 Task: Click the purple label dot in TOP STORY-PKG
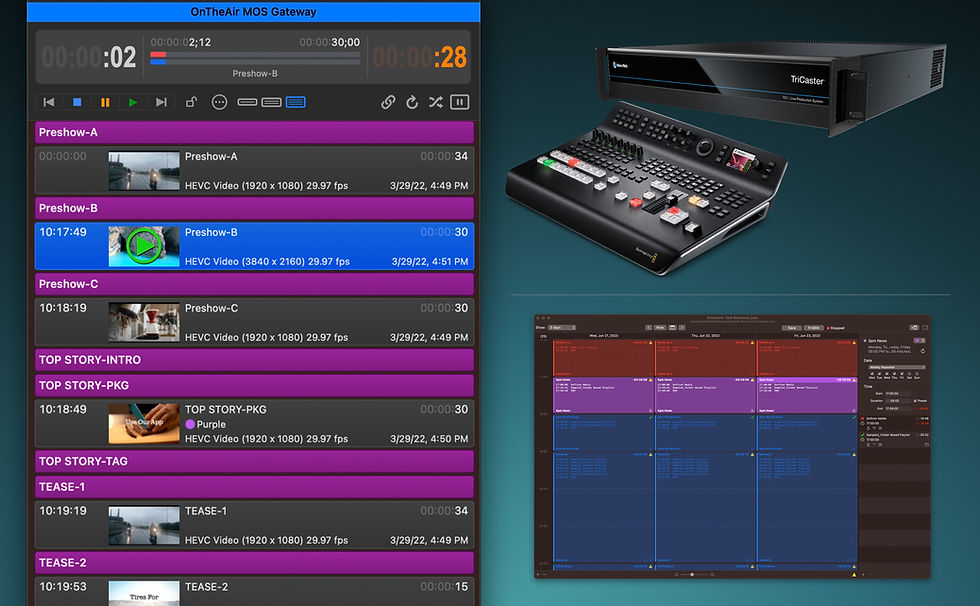[190, 424]
